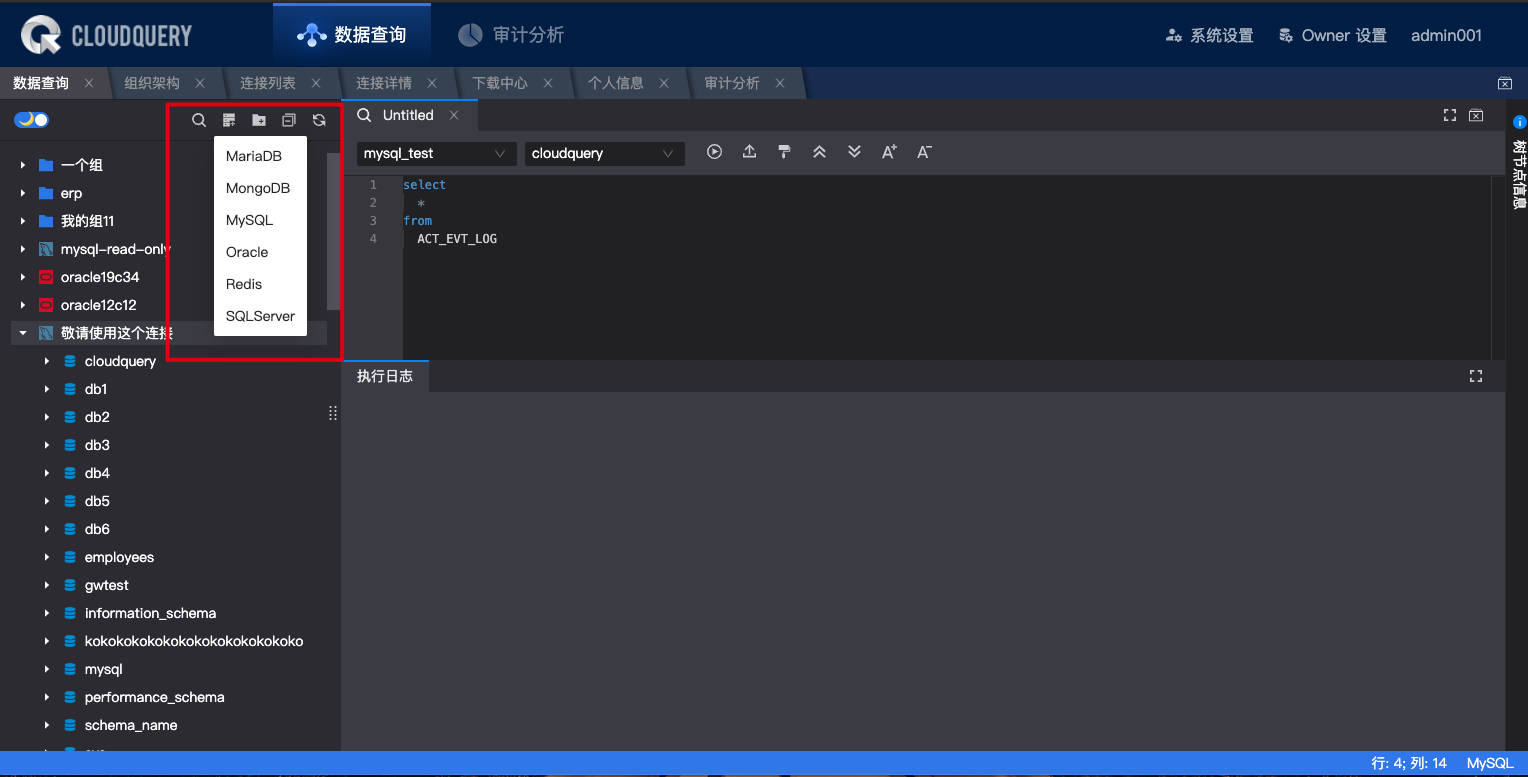
Task: Run the SQL query with the play button
Action: pyautogui.click(x=714, y=152)
